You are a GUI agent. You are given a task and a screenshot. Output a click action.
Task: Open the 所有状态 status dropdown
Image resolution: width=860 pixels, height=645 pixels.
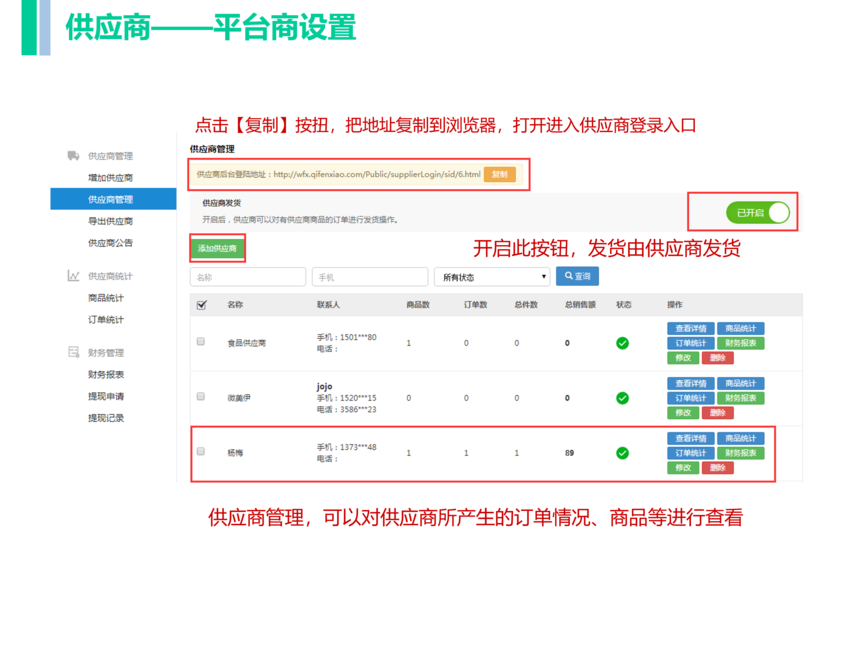(x=492, y=277)
